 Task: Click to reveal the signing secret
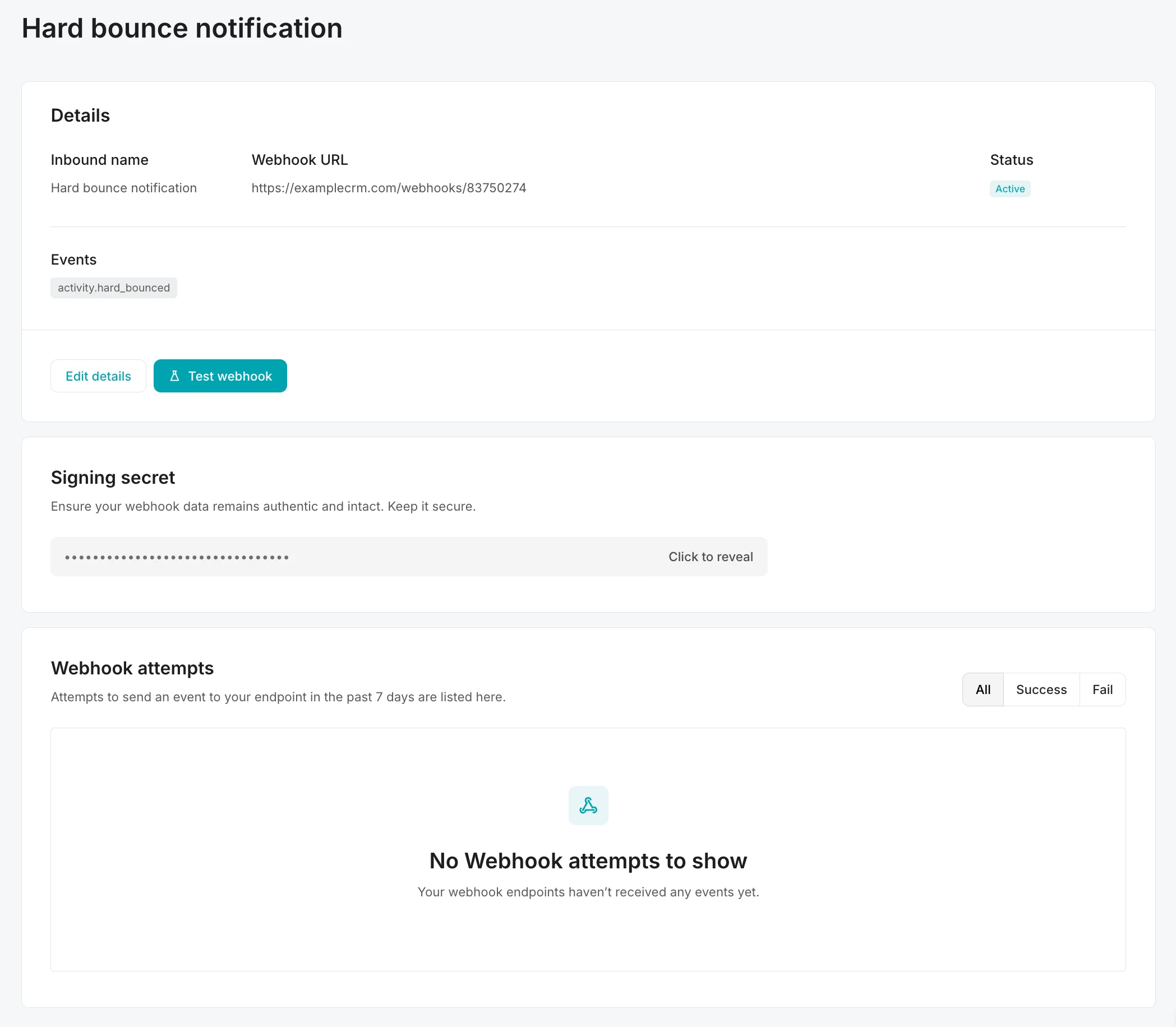pos(710,557)
